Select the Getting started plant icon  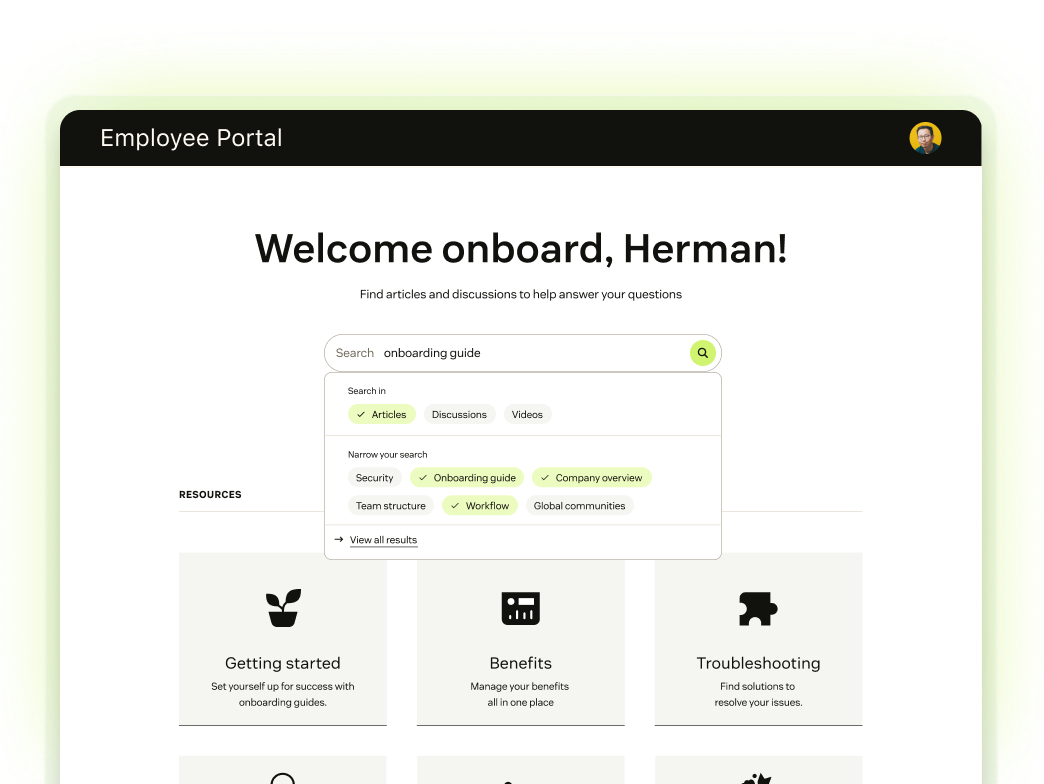point(283,608)
